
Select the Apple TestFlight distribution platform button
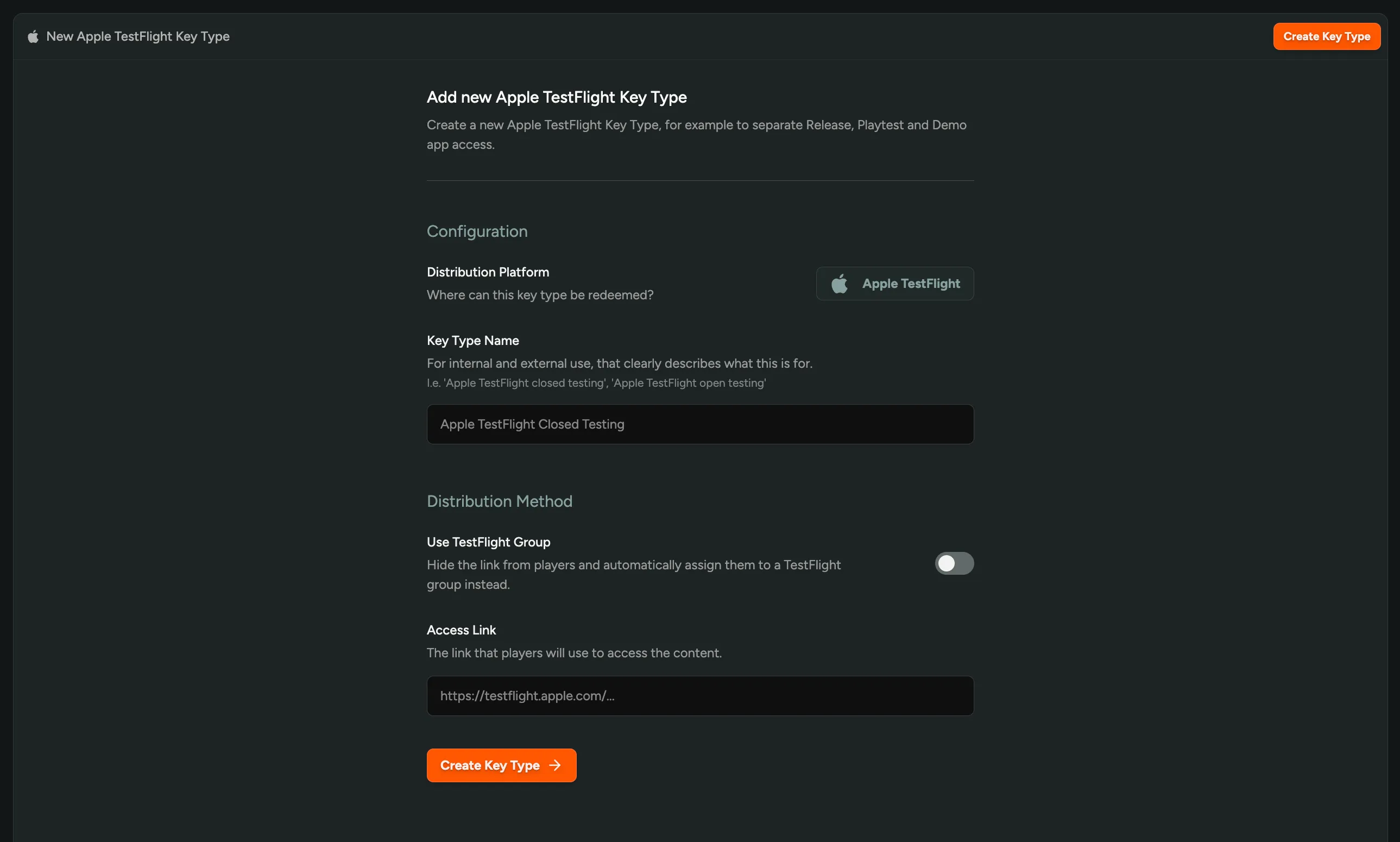[x=895, y=284]
